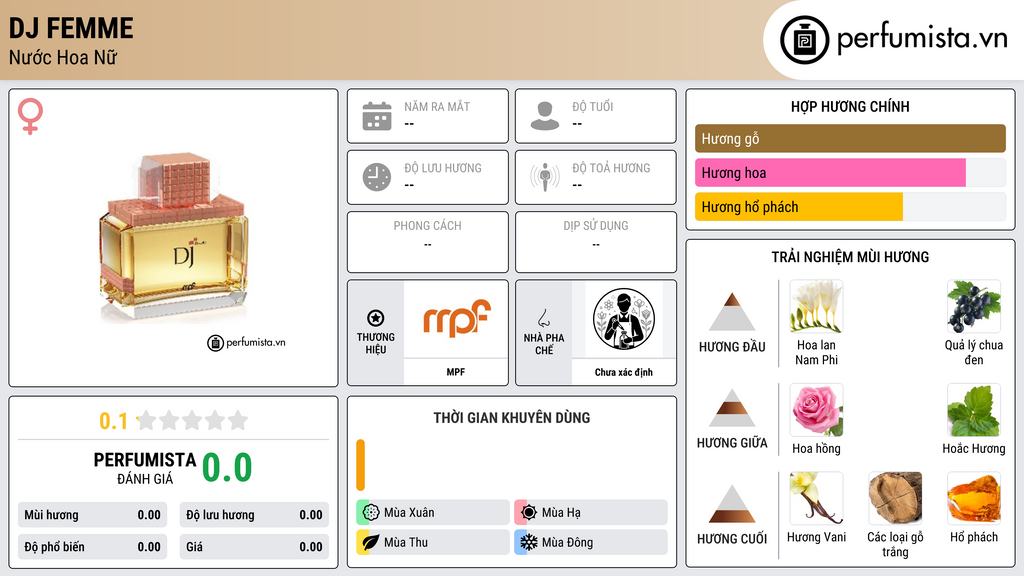1024x576 pixels.
Task: Click the Mùa Hạ sun icon
Action: tap(529, 513)
